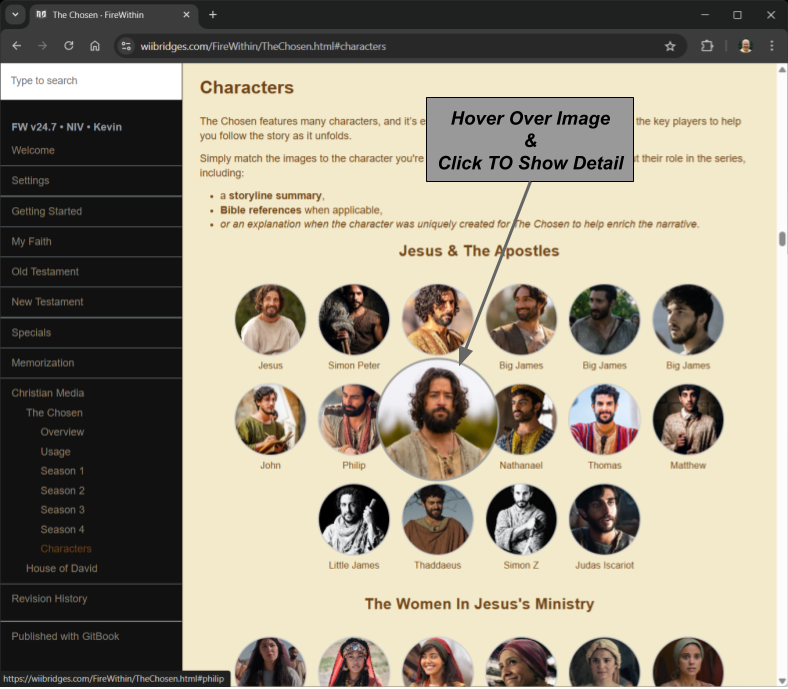View site information icon in address bar

point(126,46)
